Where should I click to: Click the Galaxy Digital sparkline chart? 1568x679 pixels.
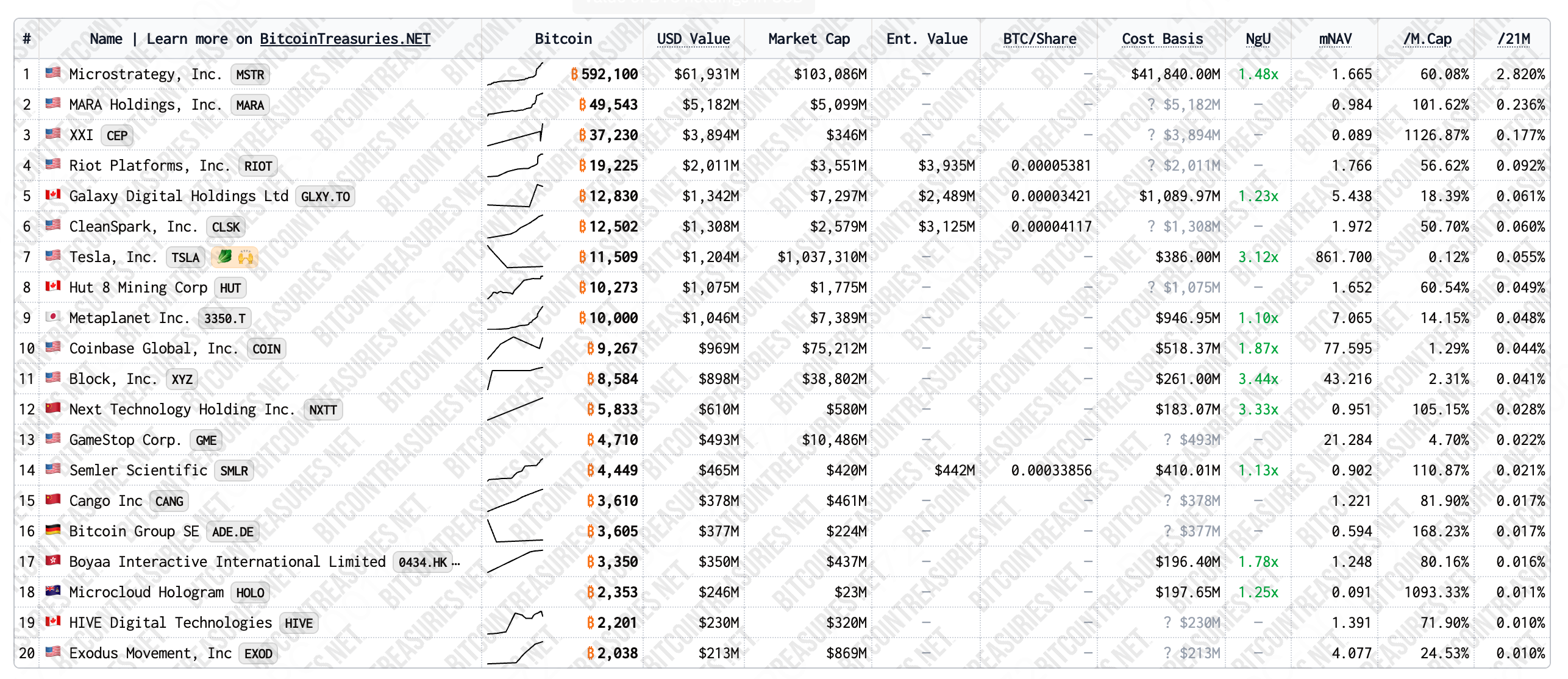pyautogui.click(x=515, y=195)
